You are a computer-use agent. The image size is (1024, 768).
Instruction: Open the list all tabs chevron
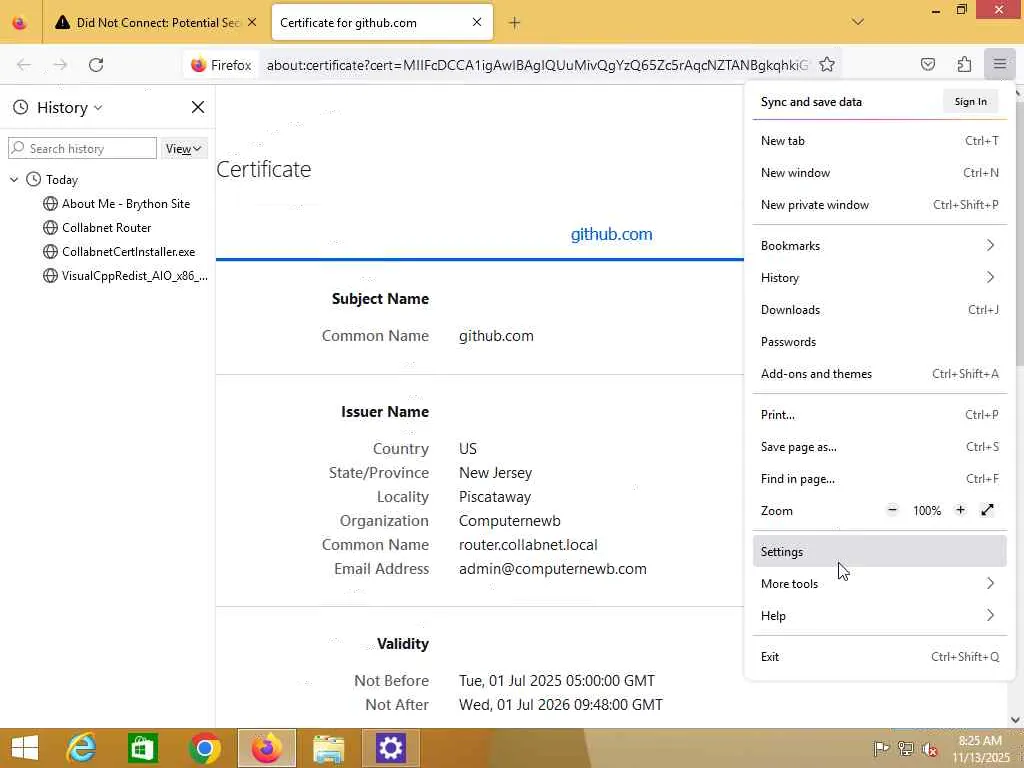858,22
